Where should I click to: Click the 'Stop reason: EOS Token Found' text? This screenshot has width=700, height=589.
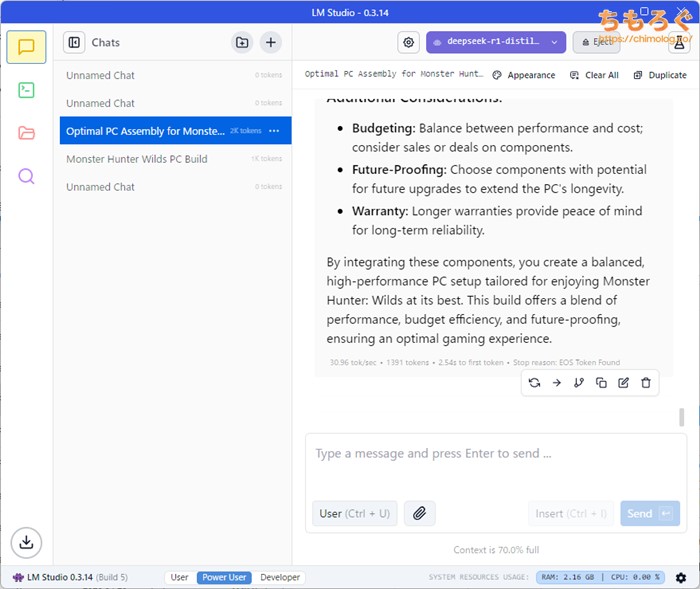(567, 362)
